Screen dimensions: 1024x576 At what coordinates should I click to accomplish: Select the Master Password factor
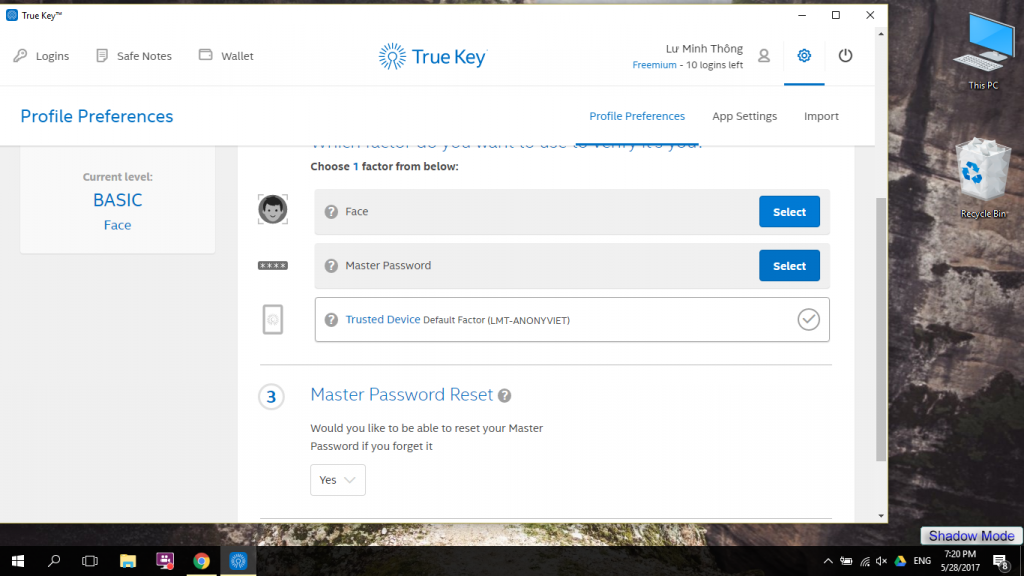(x=789, y=265)
